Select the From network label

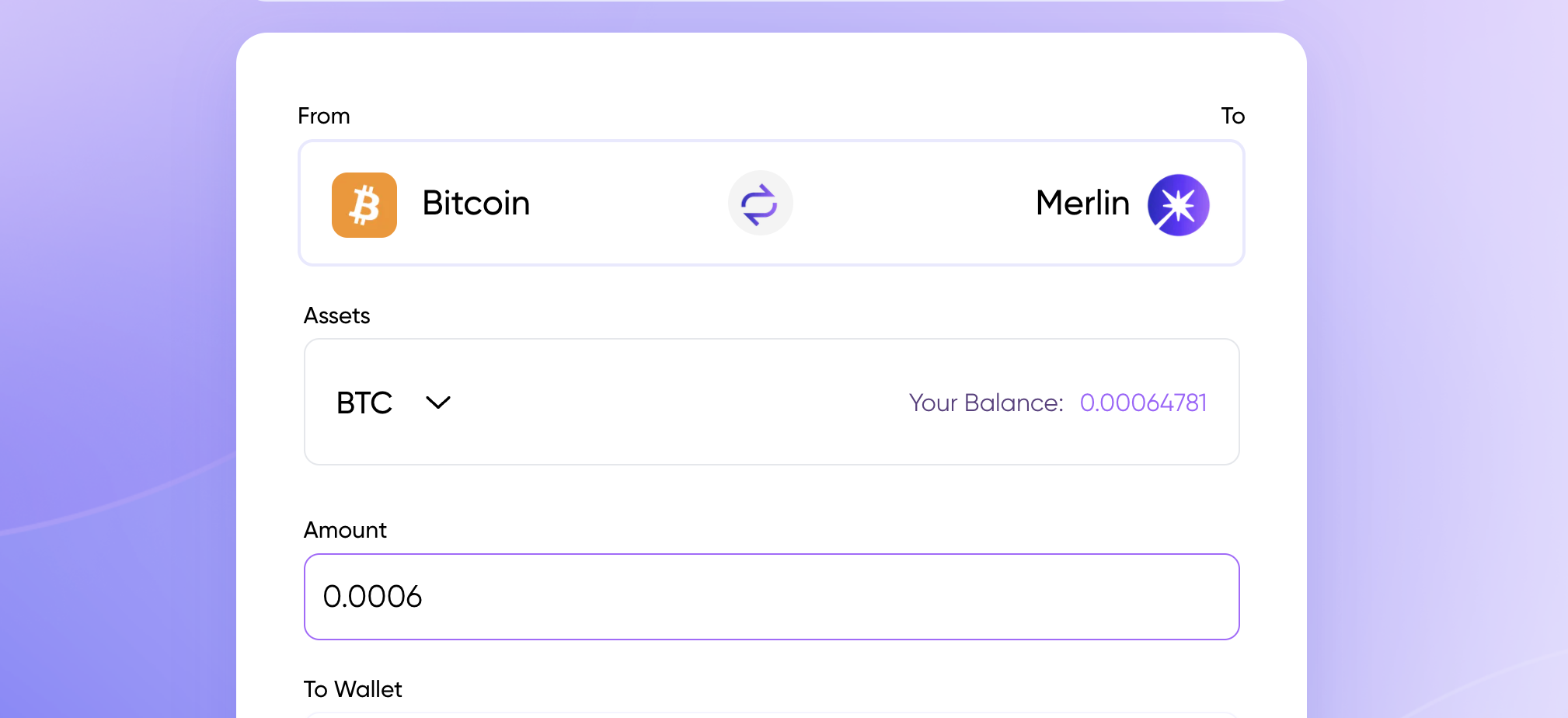323,115
